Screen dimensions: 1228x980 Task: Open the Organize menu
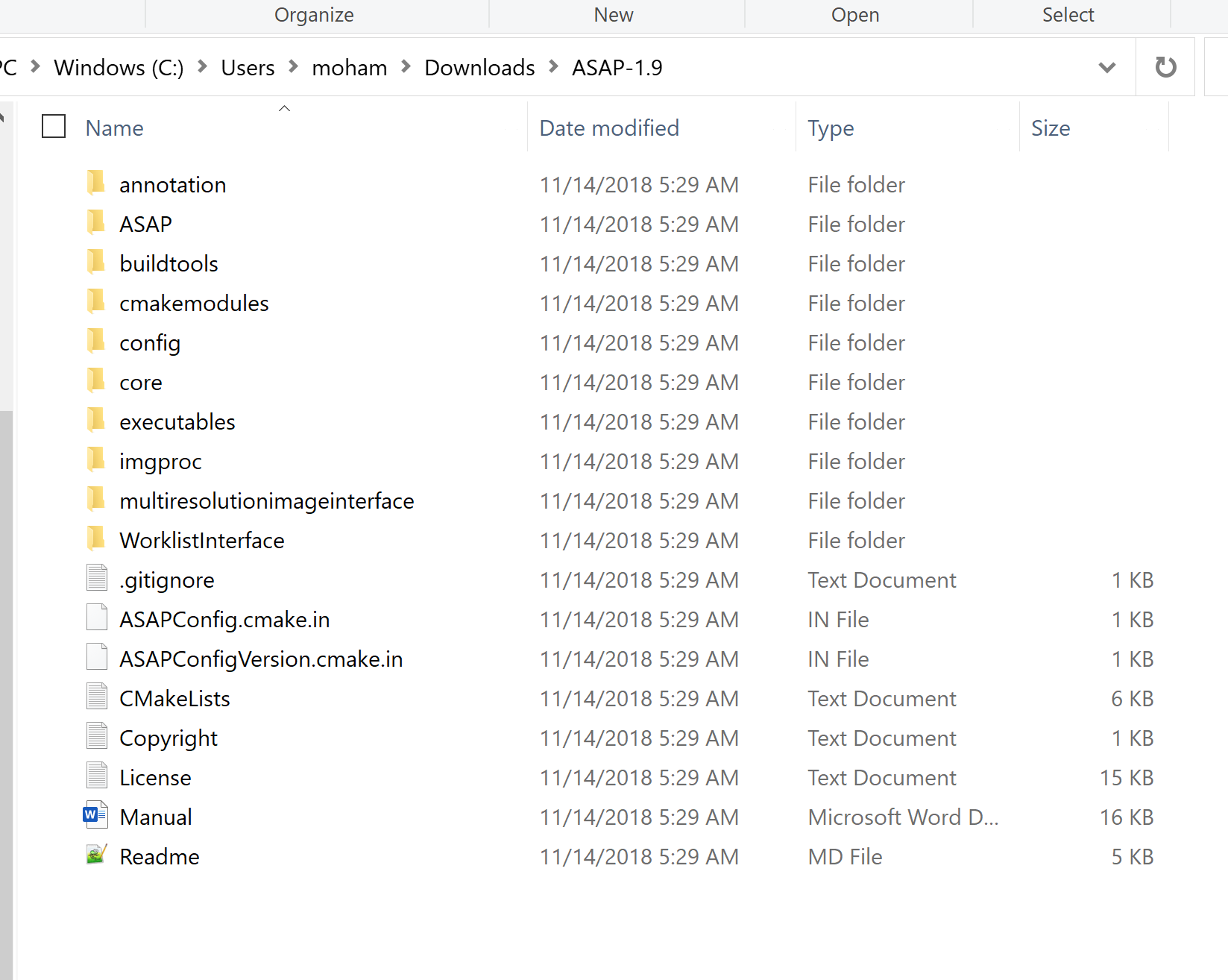(314, 14)
